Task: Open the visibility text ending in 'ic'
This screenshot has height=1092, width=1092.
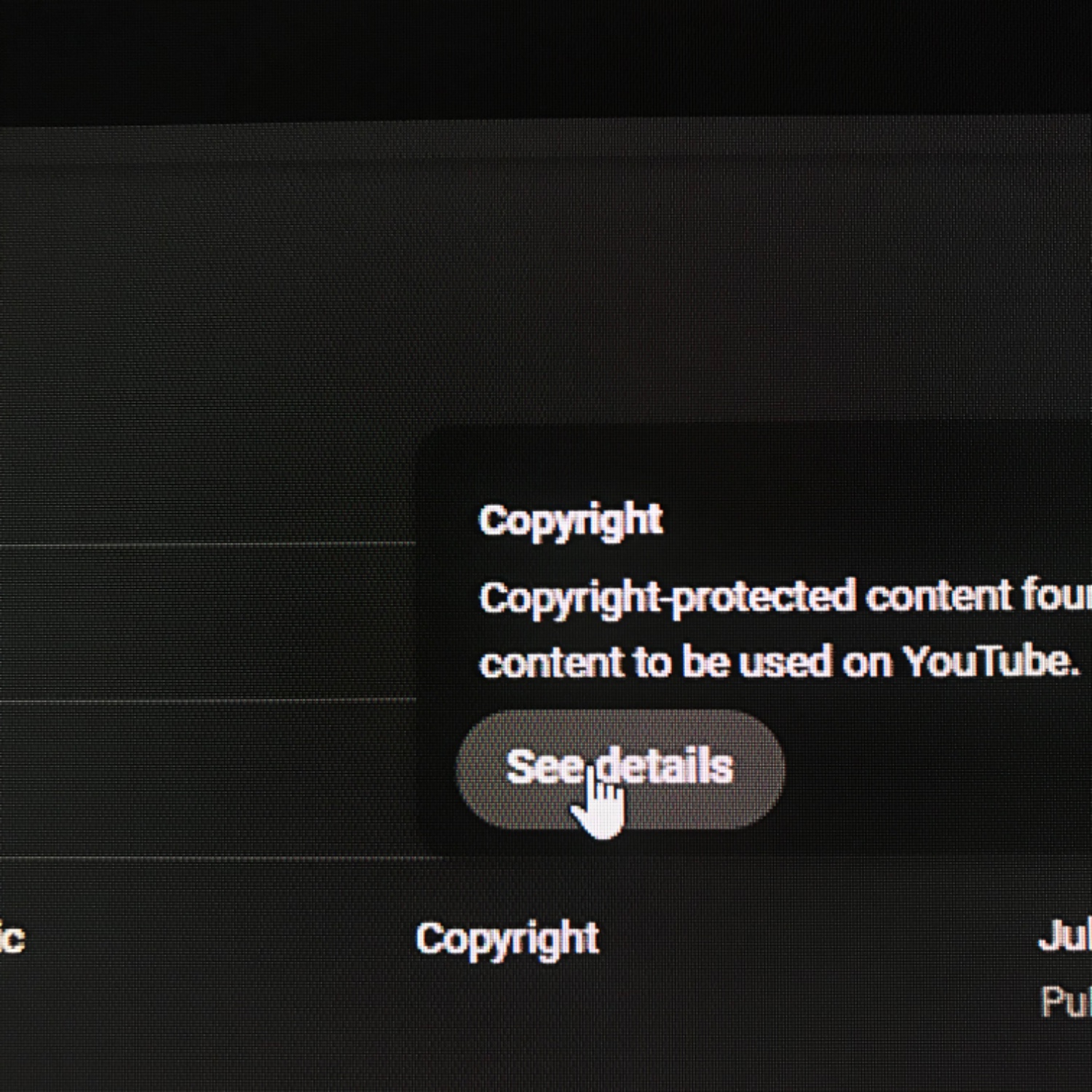Action: 12,938
